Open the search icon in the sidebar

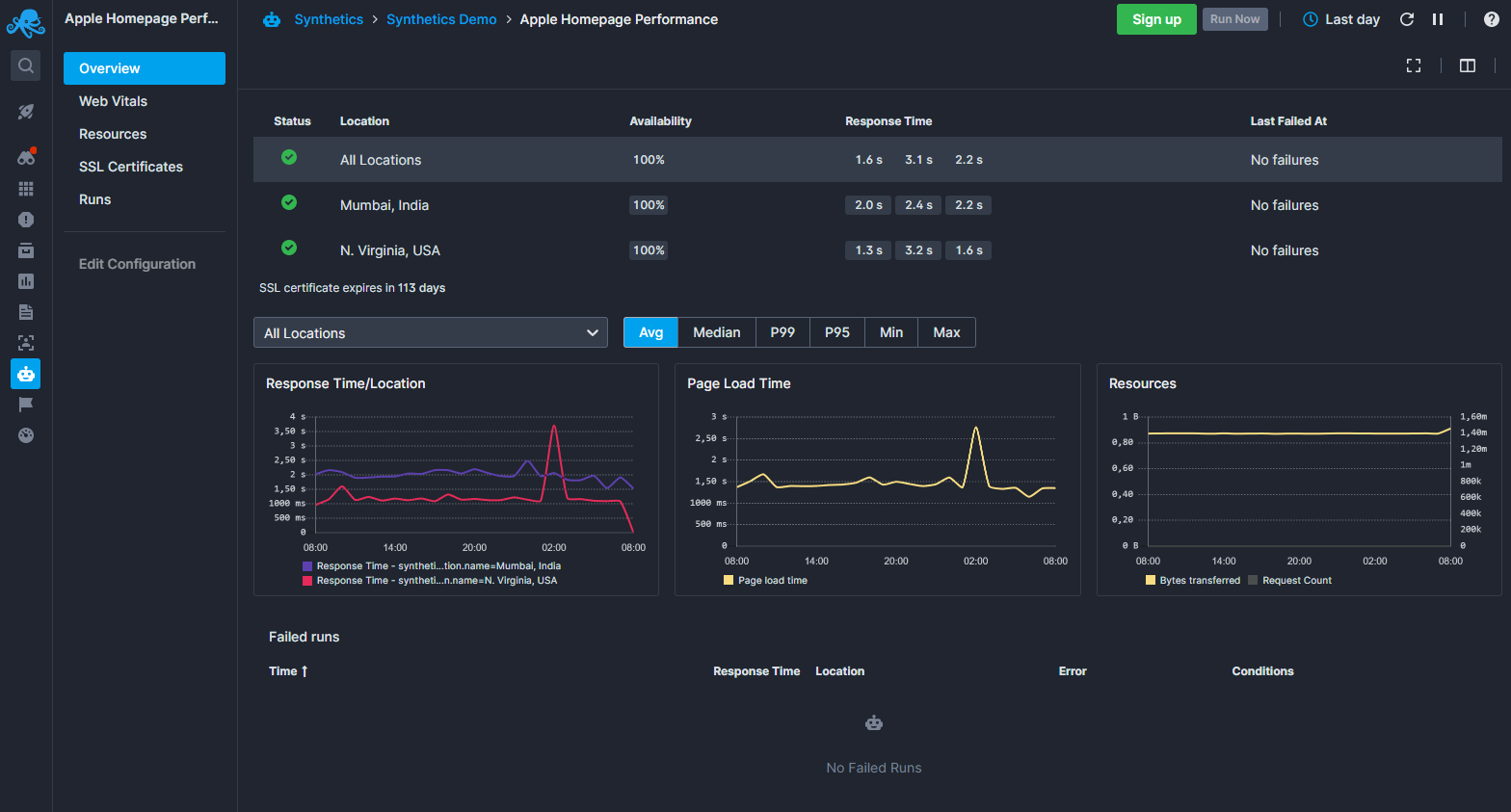pyautogui.click(x=26, y=65)
